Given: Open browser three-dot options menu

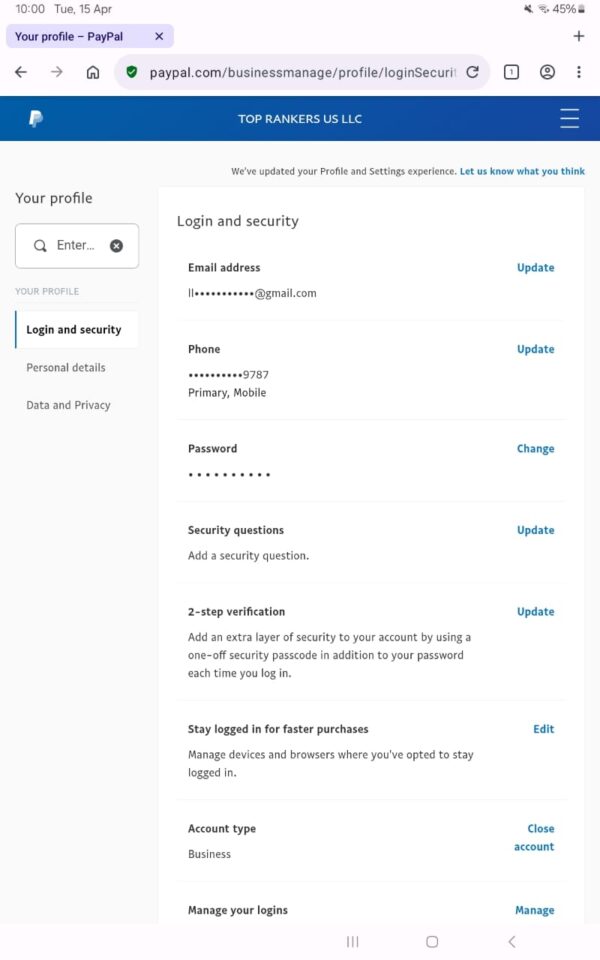Looking at the screenshot, I should 578,72.
